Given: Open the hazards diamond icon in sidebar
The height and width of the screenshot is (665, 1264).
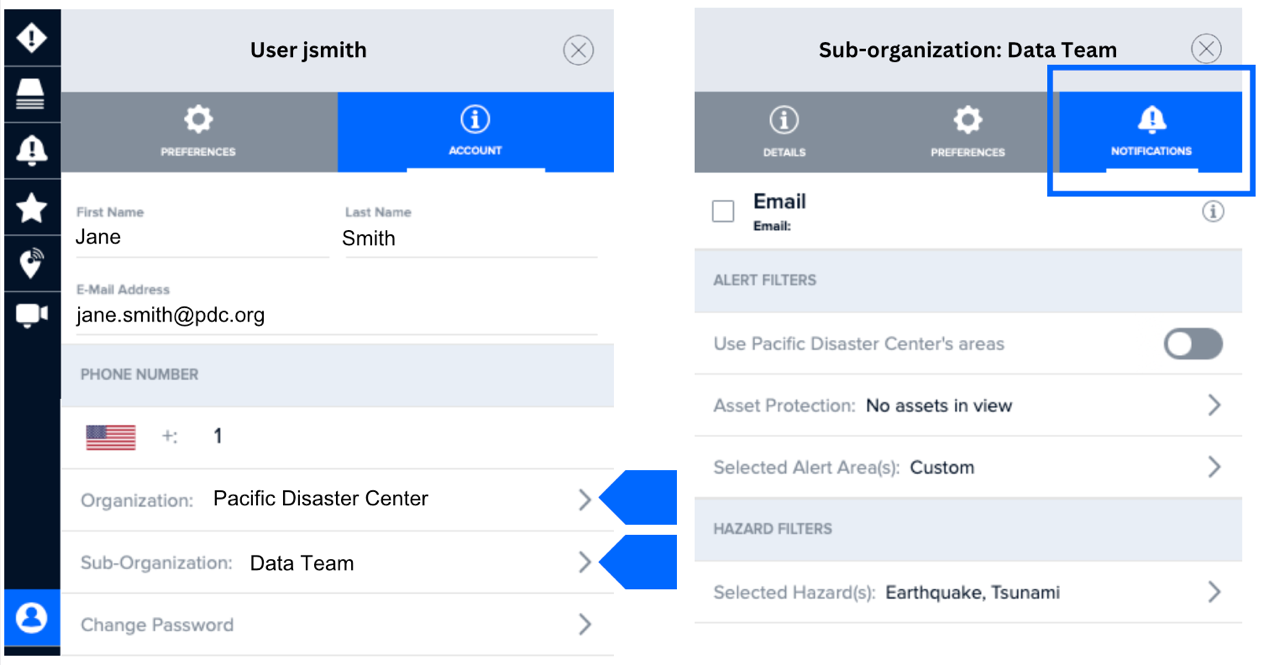Looking at the screenshot, I should [32, 38].
